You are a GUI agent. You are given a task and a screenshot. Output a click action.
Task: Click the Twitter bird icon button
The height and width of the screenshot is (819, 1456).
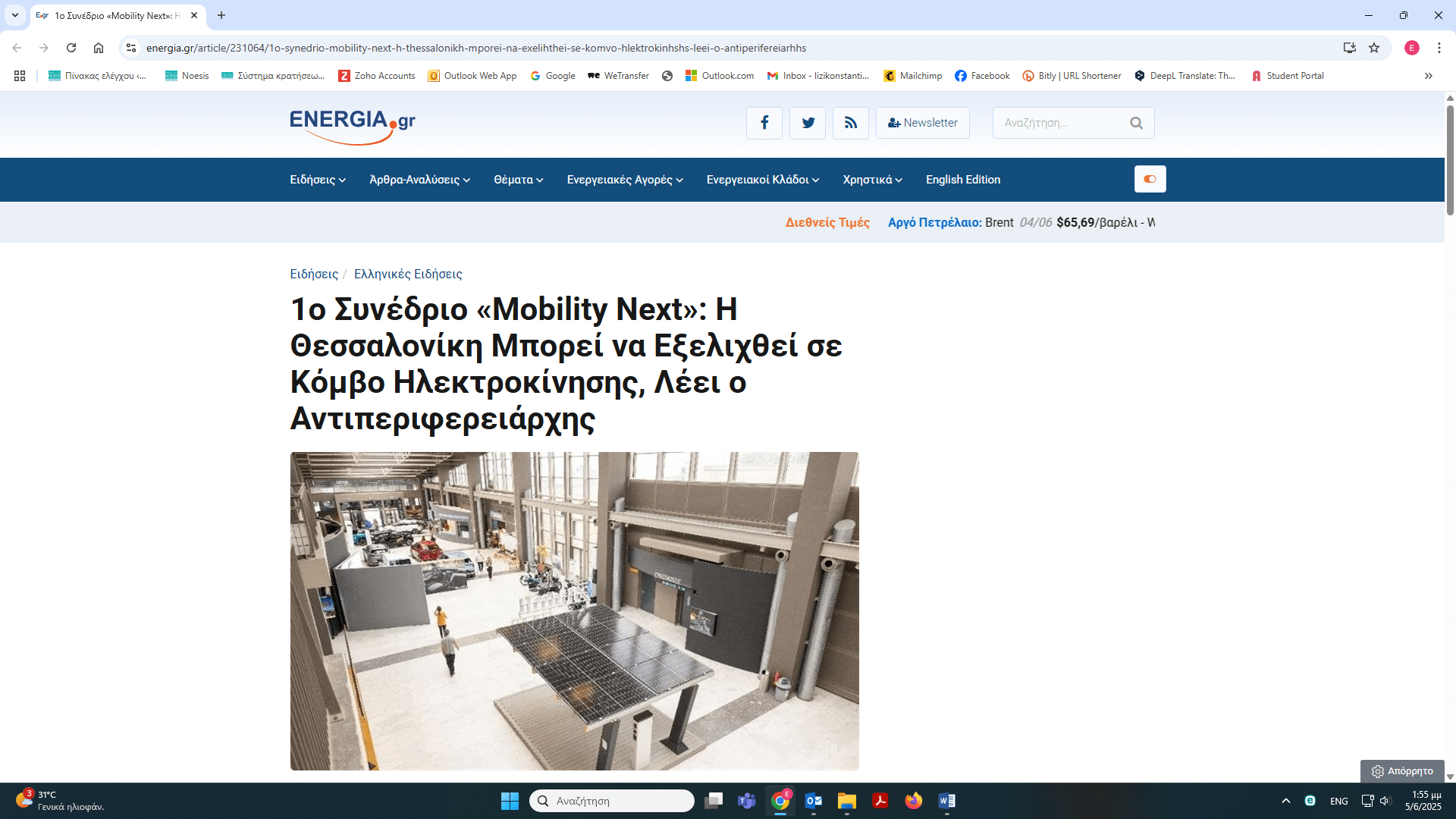tap(808, 123)
